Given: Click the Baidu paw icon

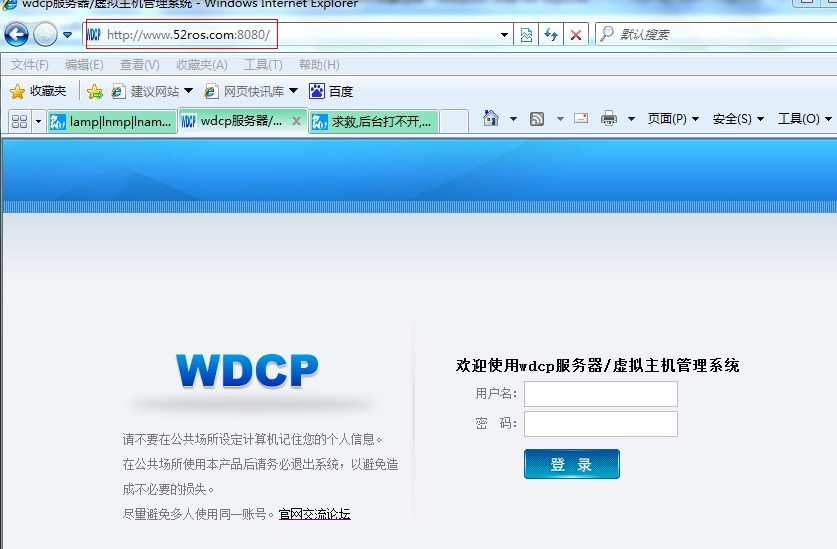Looking at the screenshot, I should click(317, 91).
